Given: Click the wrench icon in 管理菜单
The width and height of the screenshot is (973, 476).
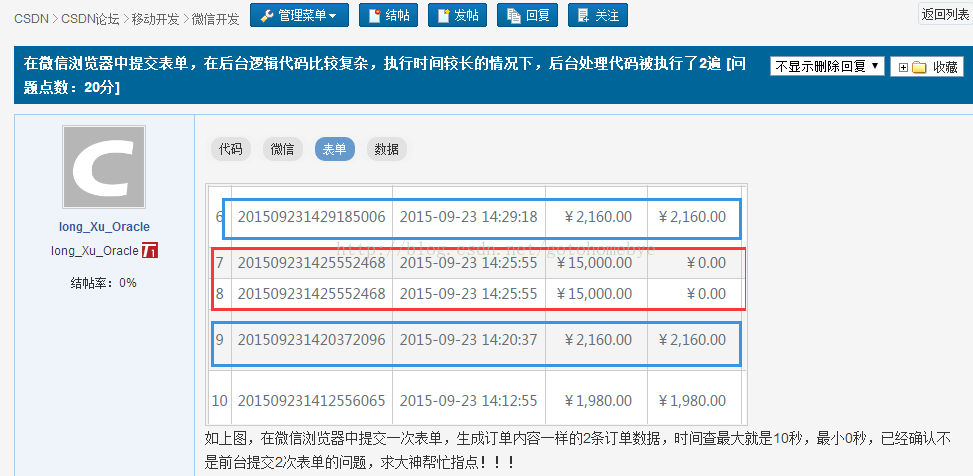Looking at the screenshot, I should 267,16.
